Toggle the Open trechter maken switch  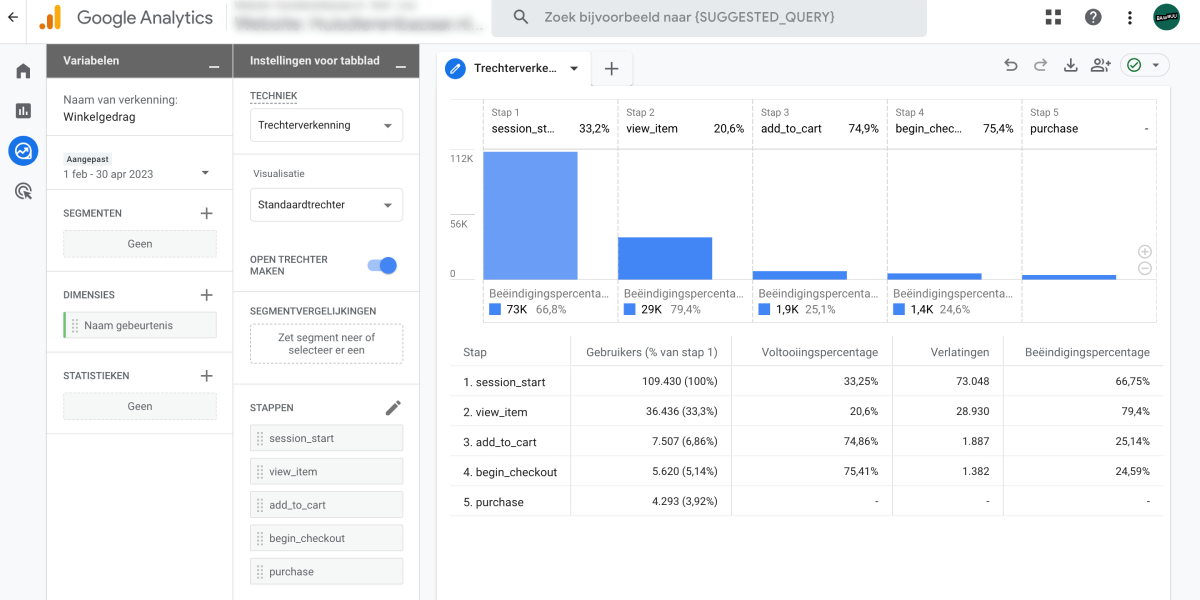point(382,265)
